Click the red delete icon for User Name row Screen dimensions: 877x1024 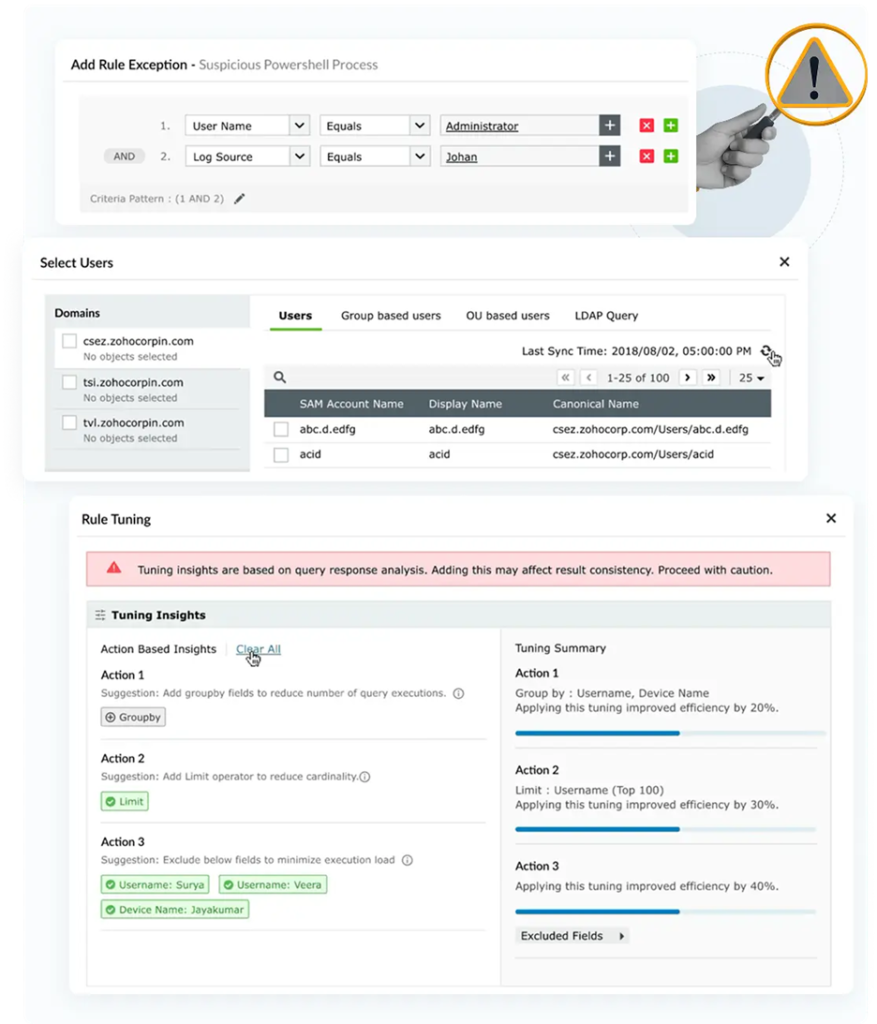coord(646,126)
